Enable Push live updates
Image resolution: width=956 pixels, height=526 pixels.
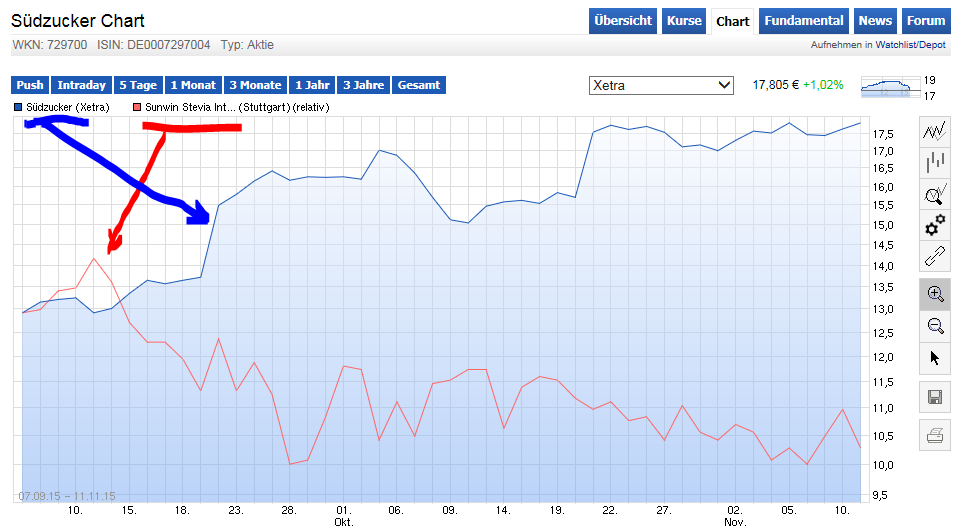(x=30, y=85)
